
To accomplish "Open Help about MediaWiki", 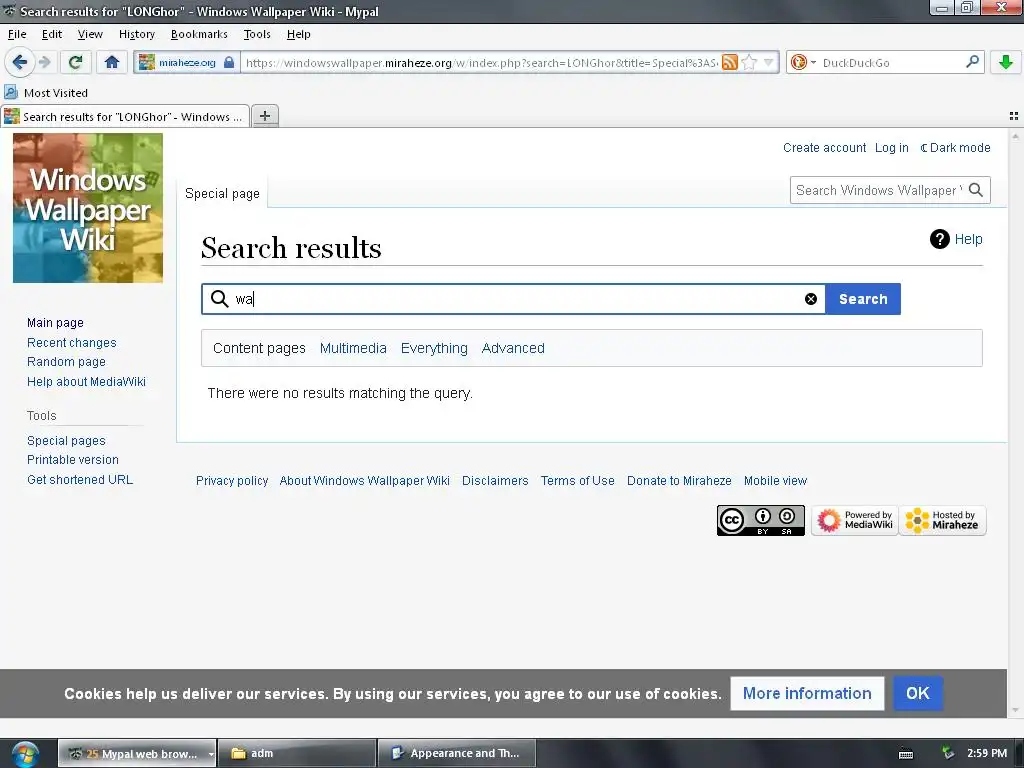I will [x=86, y=381].
